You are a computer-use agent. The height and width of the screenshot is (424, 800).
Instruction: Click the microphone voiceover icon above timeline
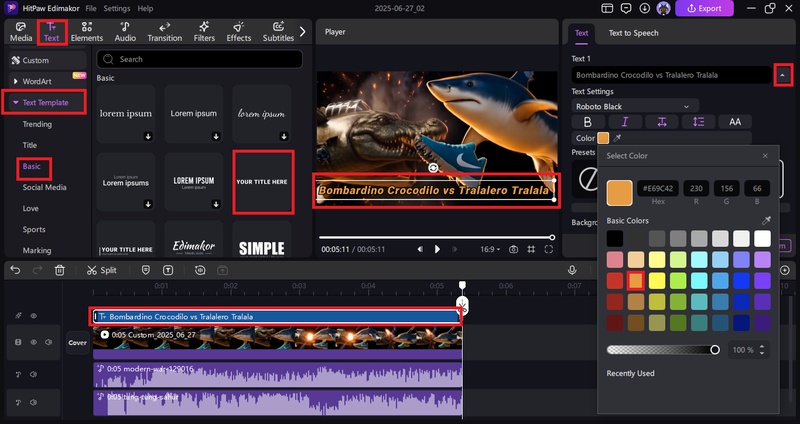[x=572, y=270]
